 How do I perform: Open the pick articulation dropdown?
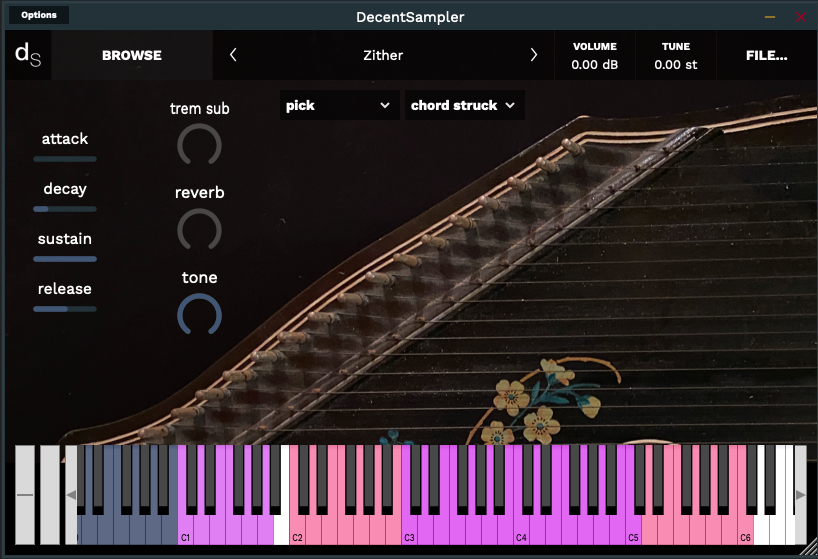point(340,105)
